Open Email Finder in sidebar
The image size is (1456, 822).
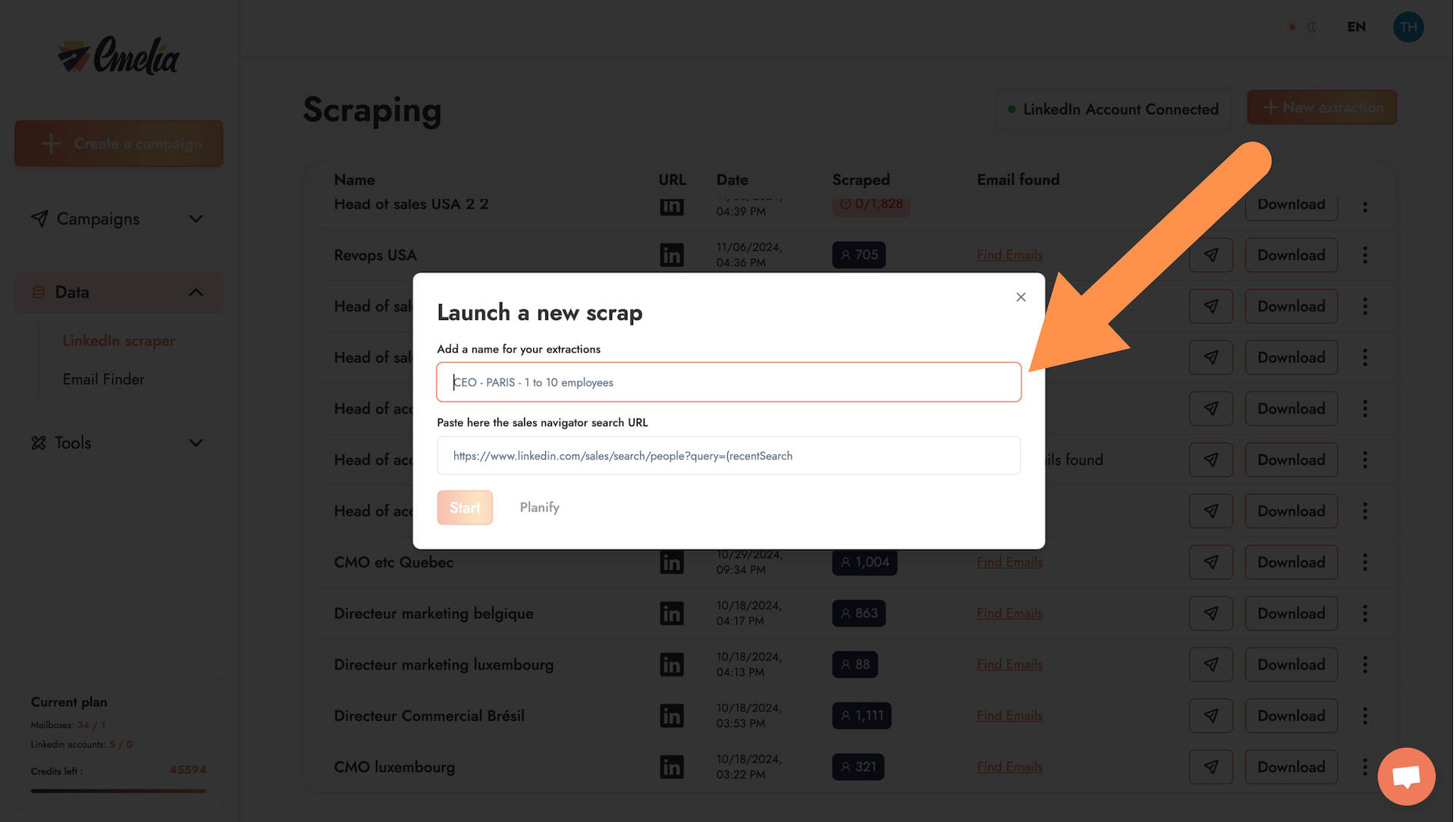point(104,379)
